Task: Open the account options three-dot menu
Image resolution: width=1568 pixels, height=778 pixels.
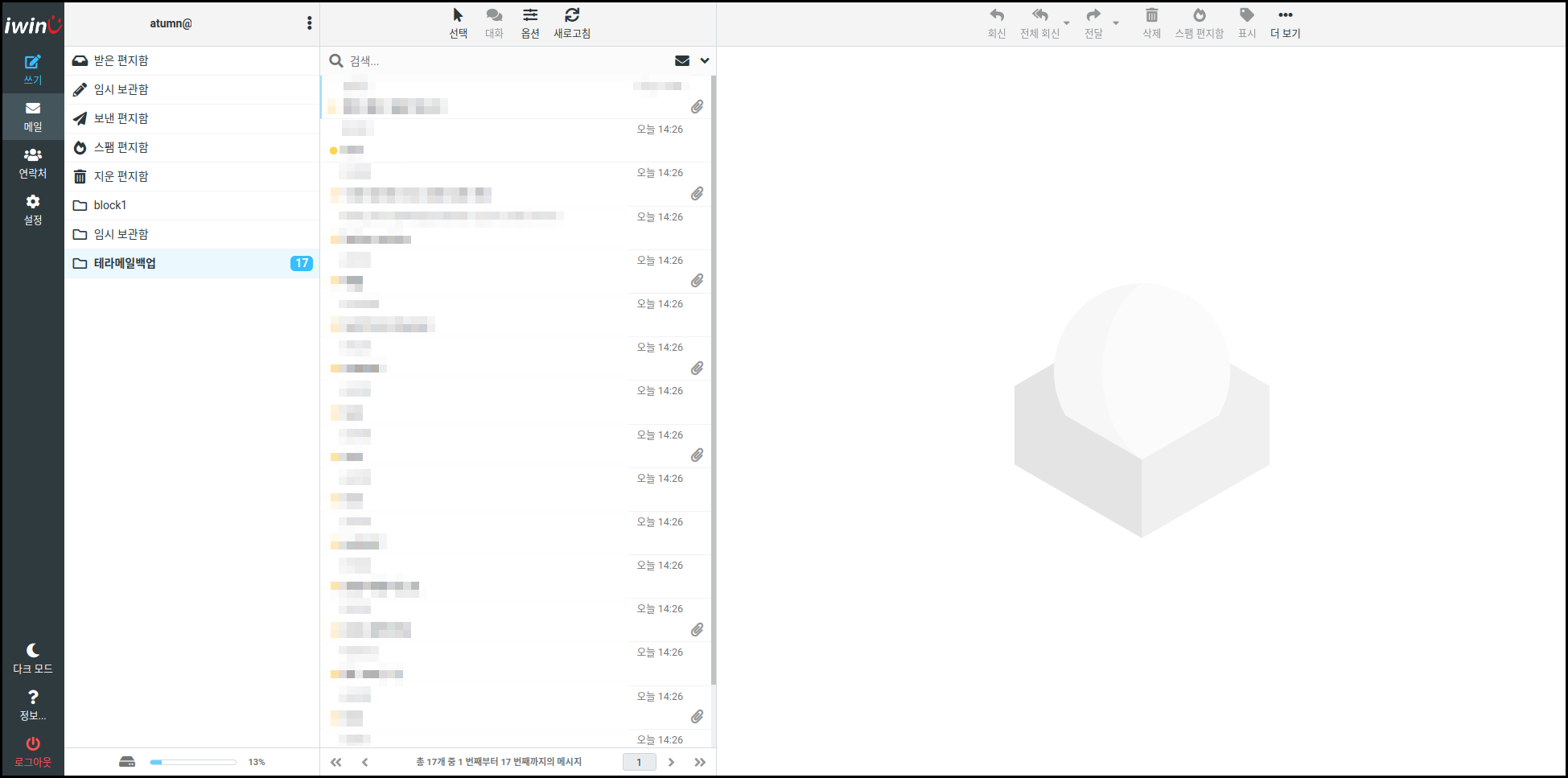Action: pyautogui.click(x=309, y=23)
